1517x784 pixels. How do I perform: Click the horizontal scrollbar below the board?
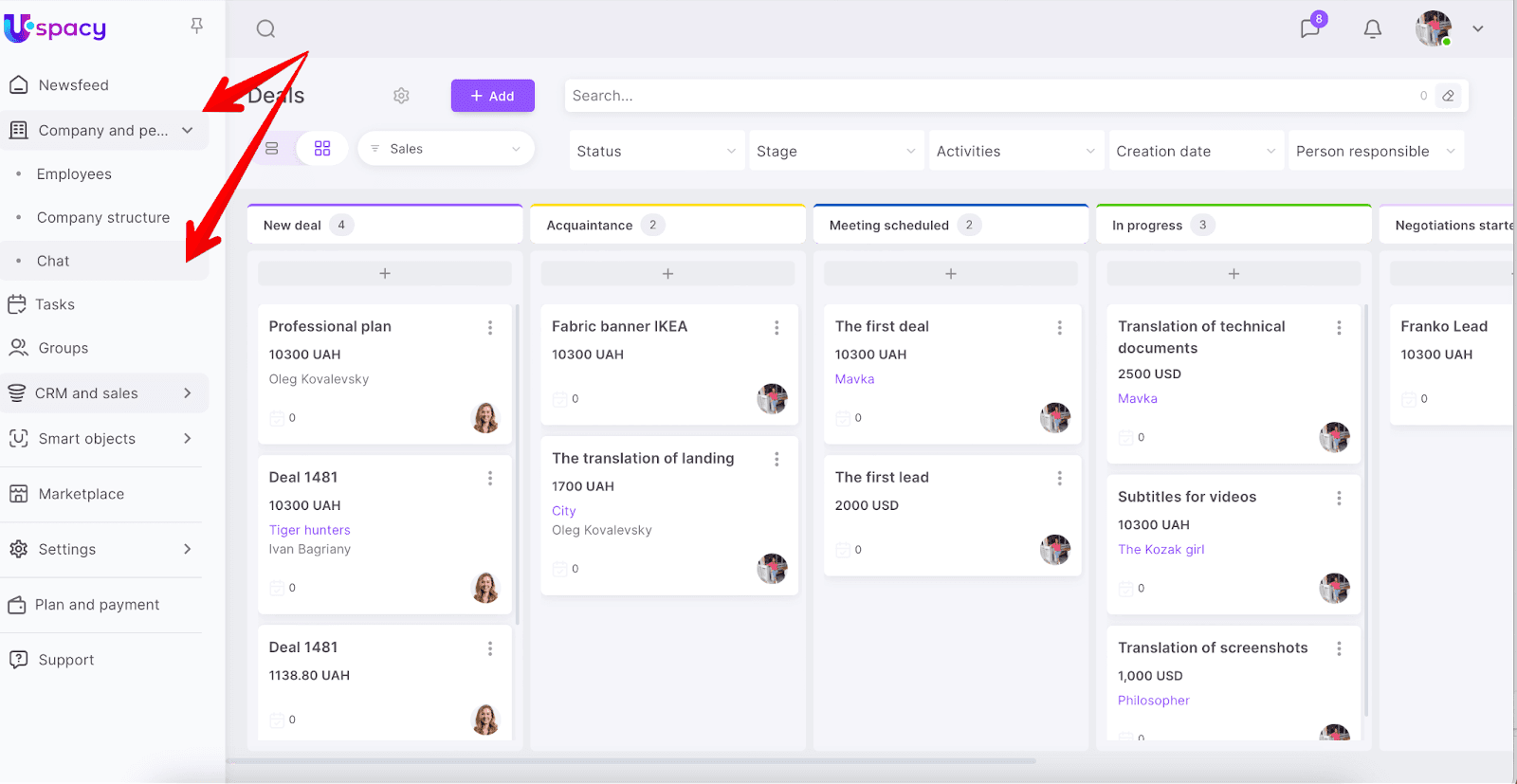[x=631, y=760]
